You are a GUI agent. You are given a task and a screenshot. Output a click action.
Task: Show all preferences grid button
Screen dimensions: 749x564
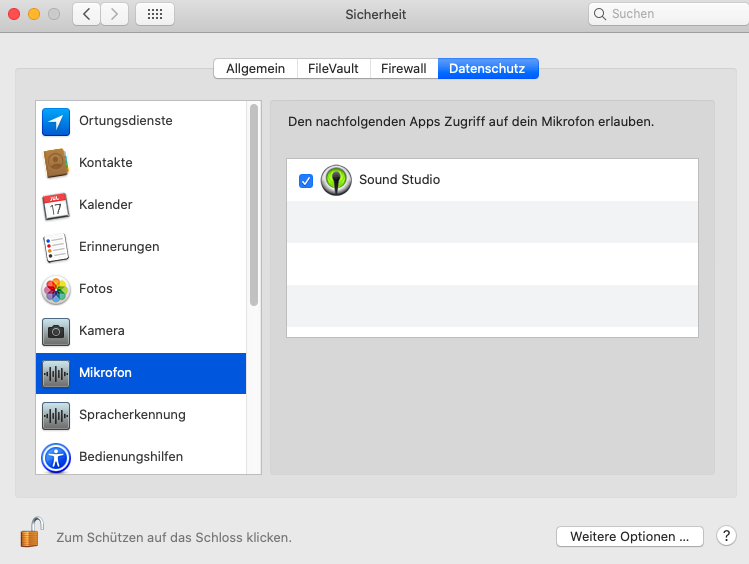[x=155, y=14]
